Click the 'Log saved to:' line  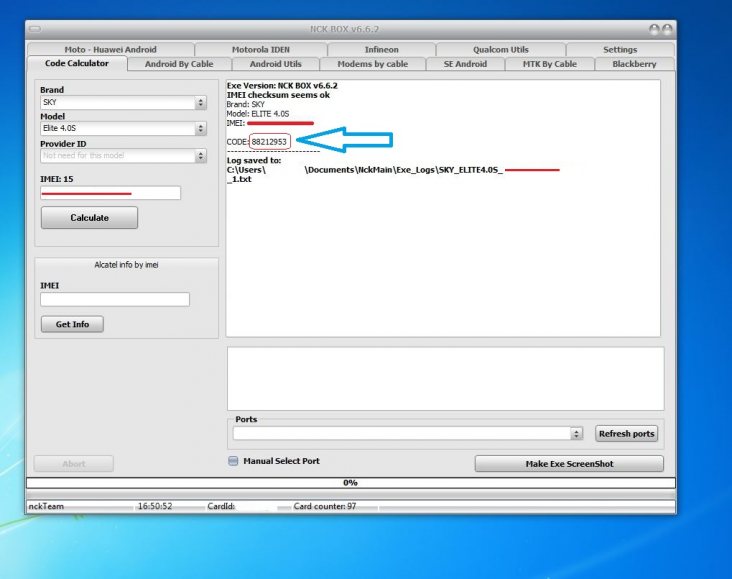click(x=254, y=160)
